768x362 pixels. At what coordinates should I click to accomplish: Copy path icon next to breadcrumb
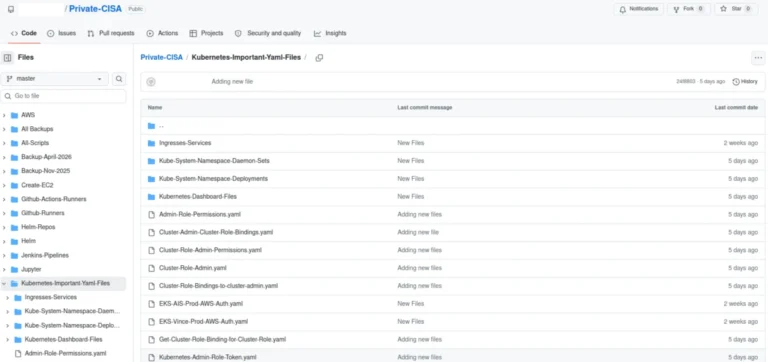point(319,58)
